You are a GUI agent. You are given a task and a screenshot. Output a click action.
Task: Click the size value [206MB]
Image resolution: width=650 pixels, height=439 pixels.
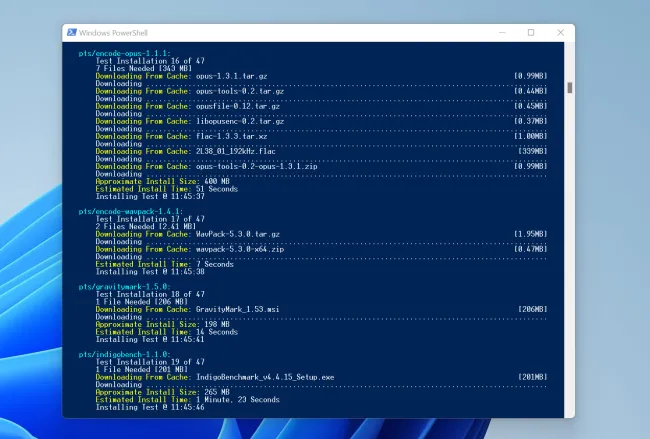[x=533, y=309]
